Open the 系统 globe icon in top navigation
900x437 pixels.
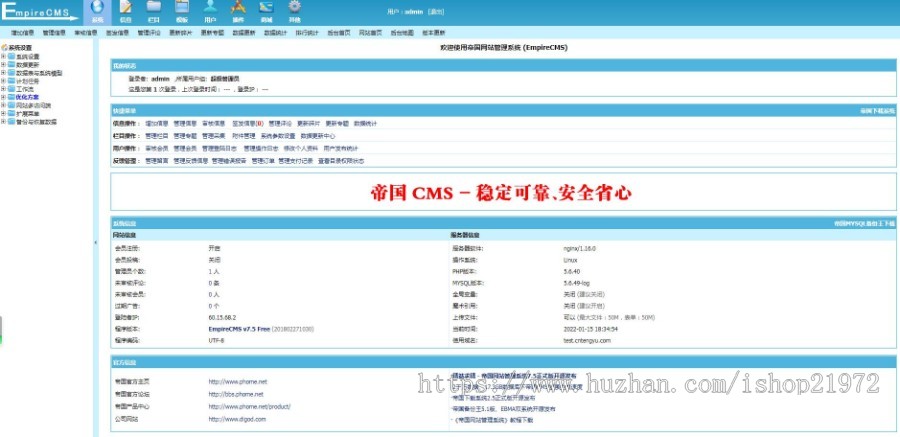coord(98,7)
